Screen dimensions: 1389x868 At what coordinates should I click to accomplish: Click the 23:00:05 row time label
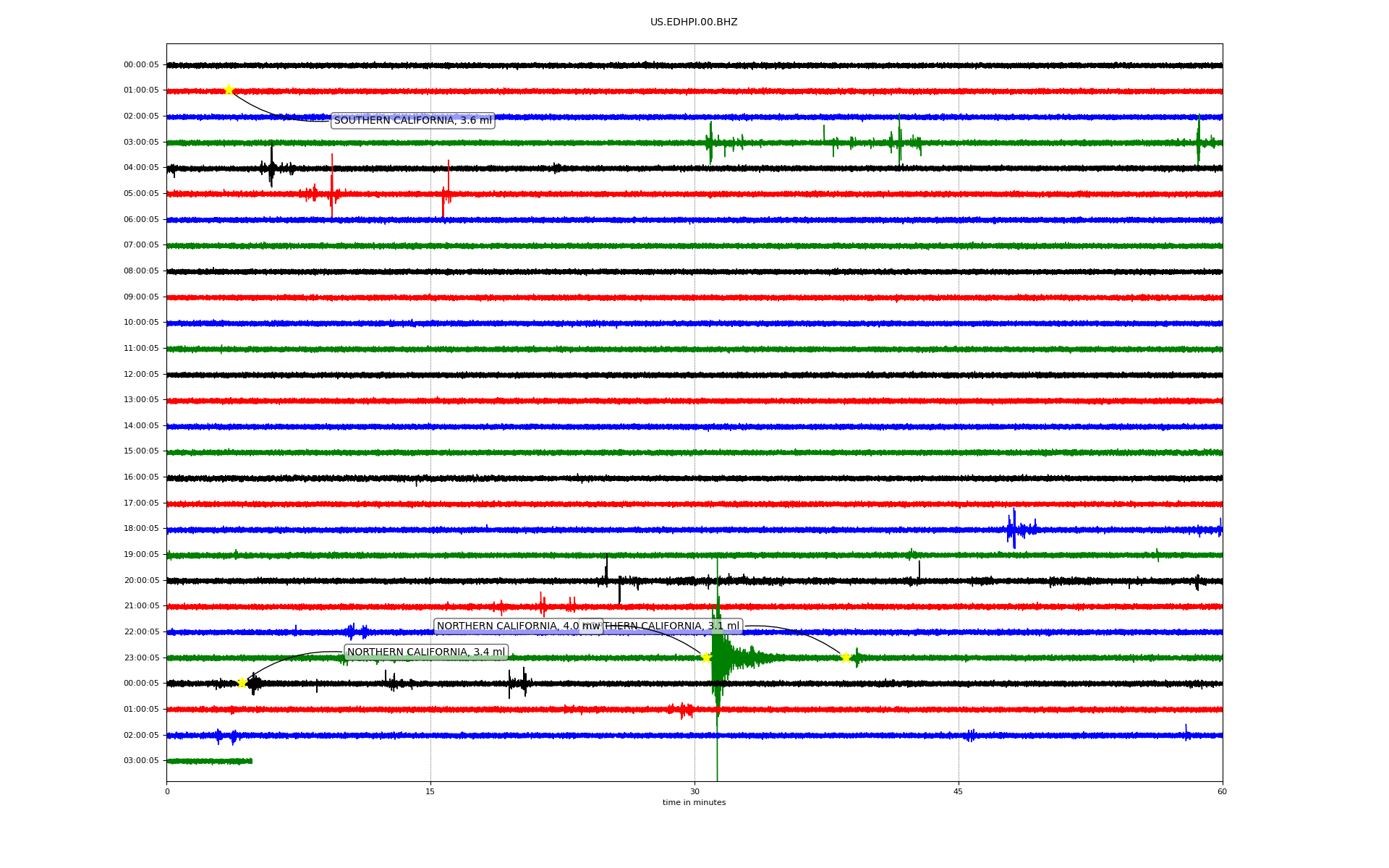tap(141, 658)
